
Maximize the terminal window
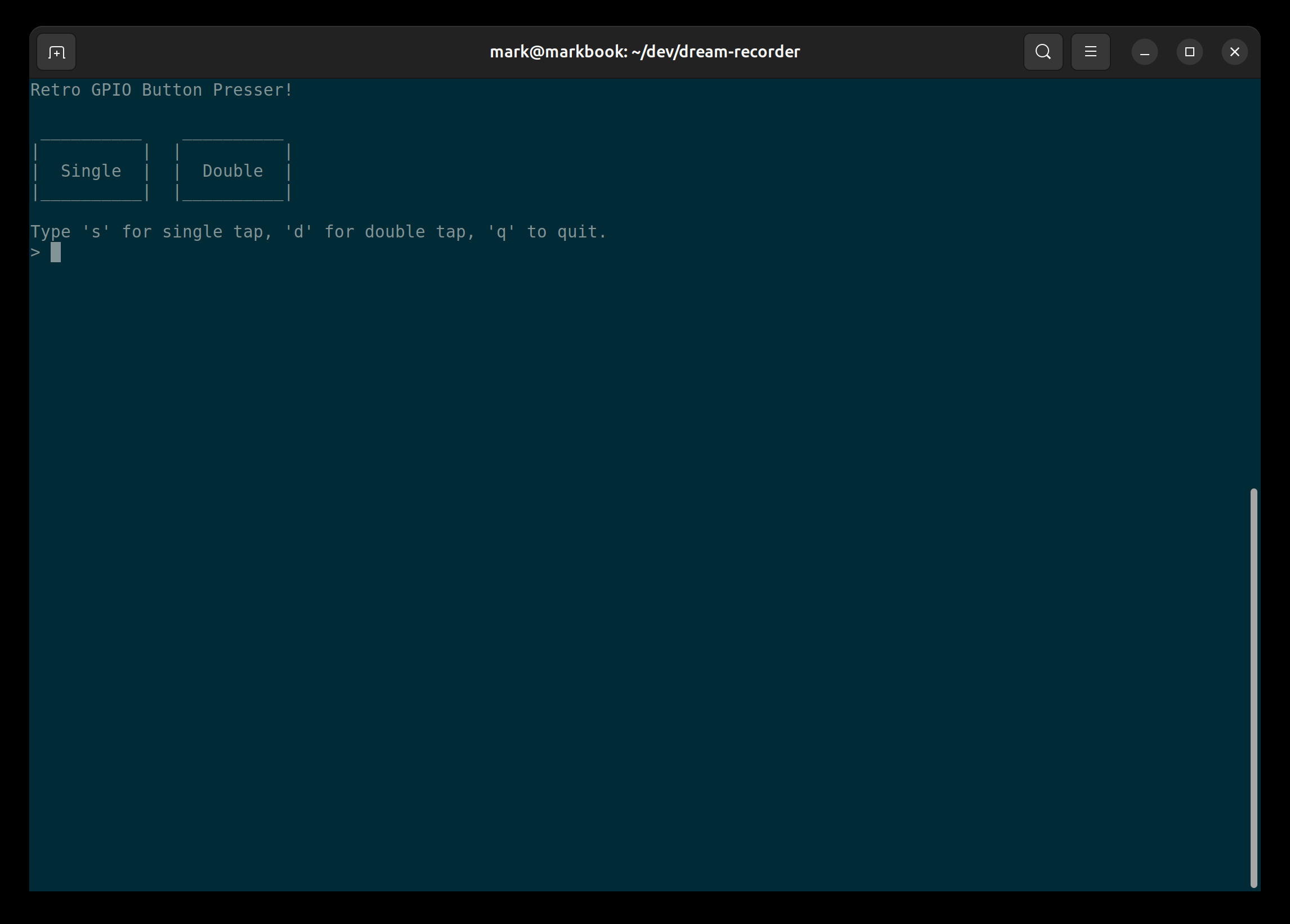[1189, 52]
